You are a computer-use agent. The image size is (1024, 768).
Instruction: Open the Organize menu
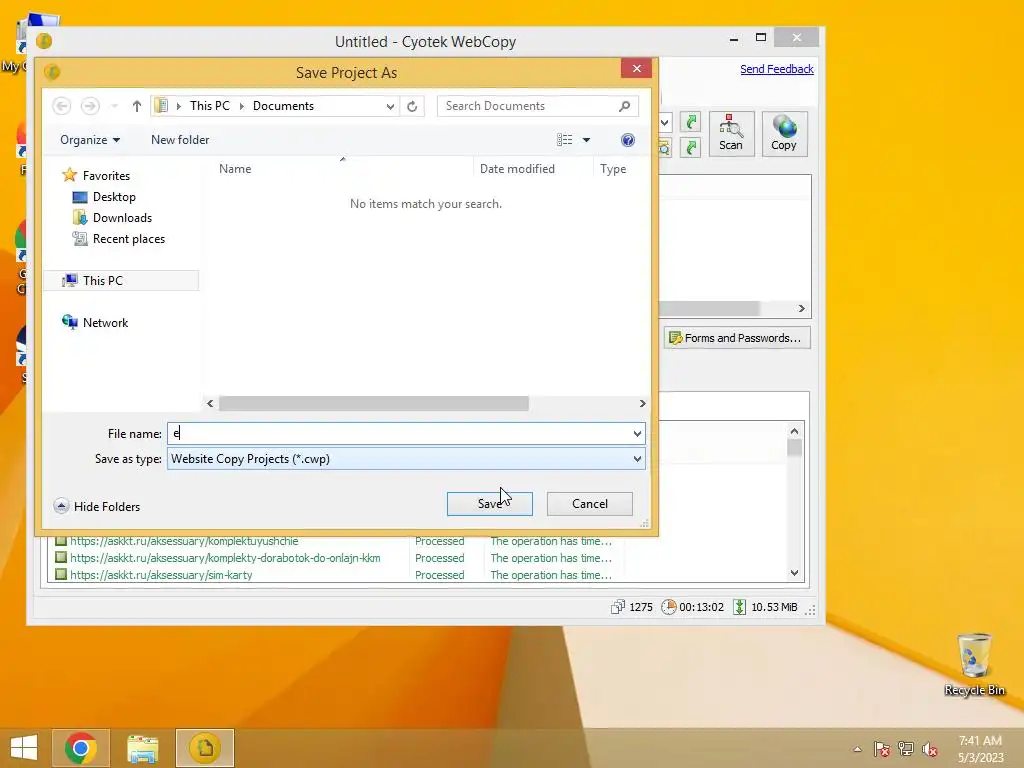click(x=89, y=140)
